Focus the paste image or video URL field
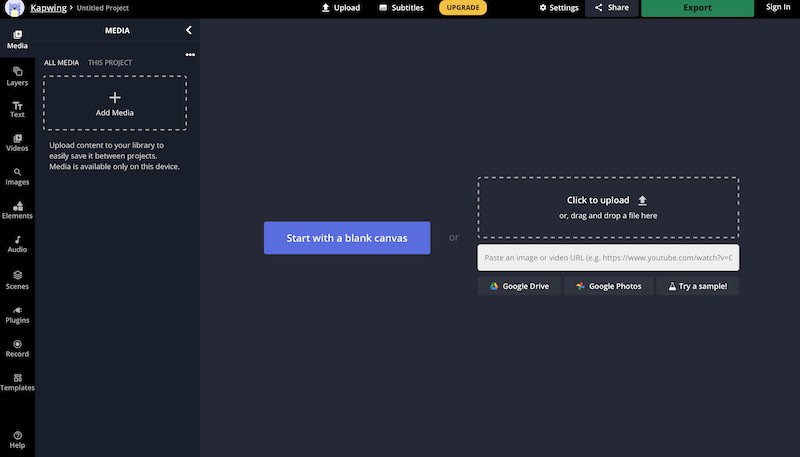 tap(608, 258)
